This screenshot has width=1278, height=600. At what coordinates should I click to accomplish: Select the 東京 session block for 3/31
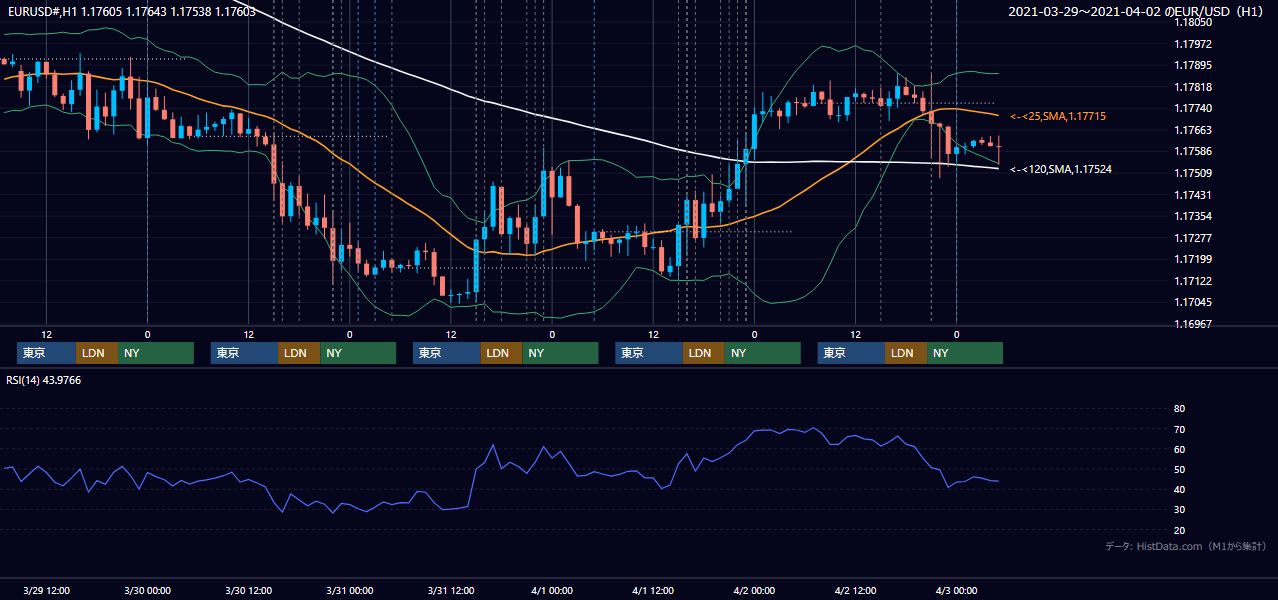tap(446, 353)
